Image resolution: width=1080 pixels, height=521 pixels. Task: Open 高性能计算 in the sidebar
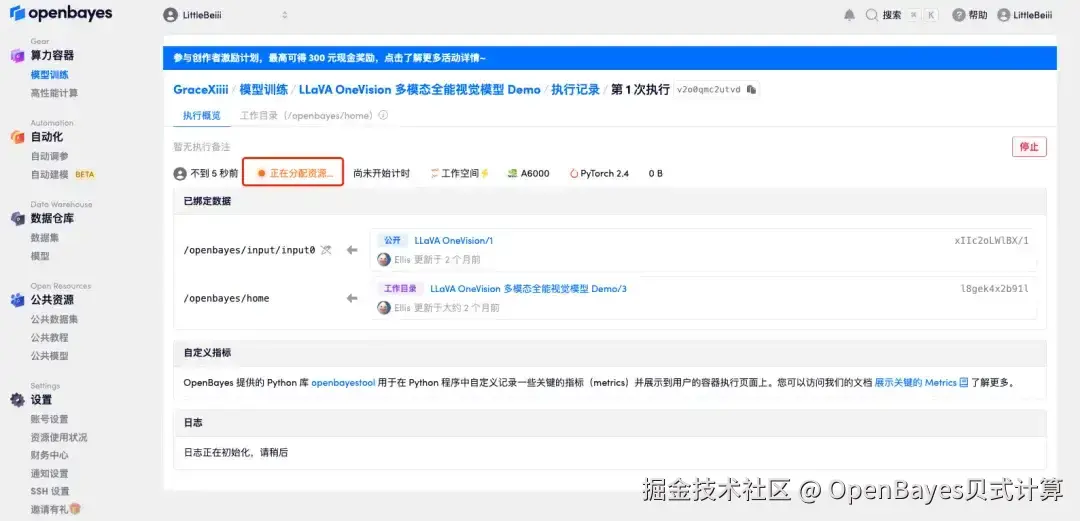pos(54,93)
